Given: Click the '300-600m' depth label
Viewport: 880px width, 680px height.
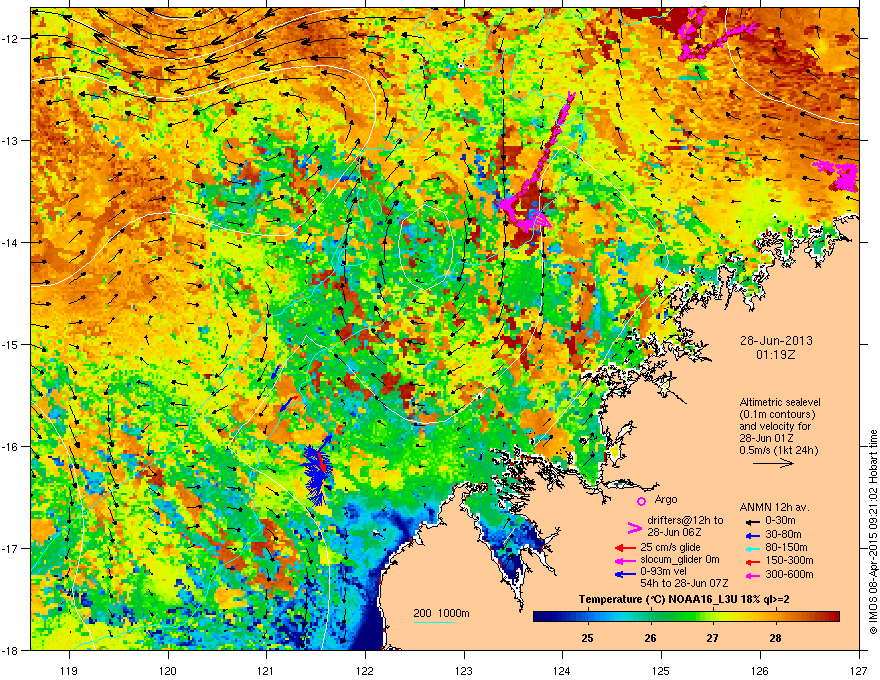Looking at the screenshot, I should (789, 574).
